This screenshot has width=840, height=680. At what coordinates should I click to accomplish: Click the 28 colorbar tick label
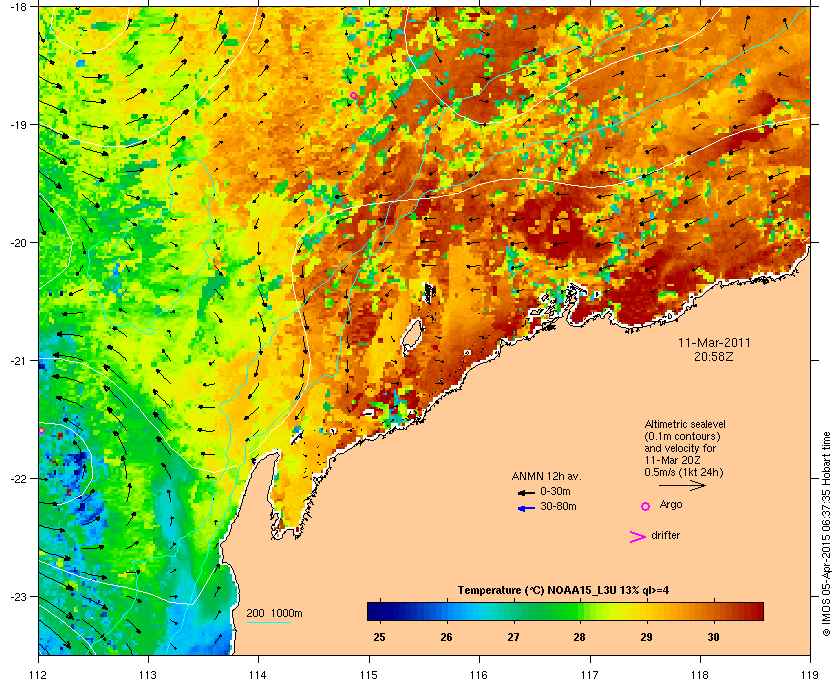tap(579, 637)
